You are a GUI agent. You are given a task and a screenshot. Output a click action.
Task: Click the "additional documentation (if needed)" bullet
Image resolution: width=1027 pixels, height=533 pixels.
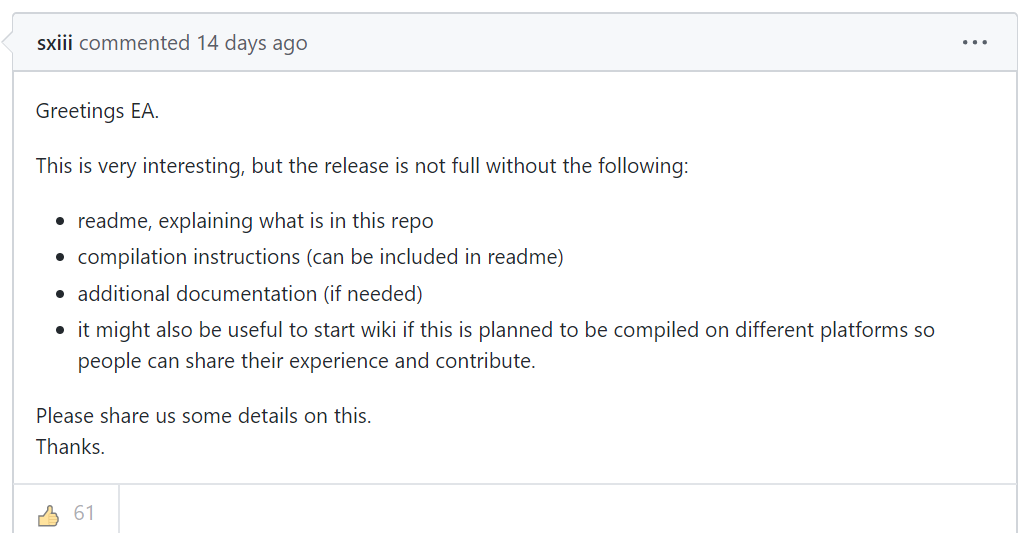(250, 294)
